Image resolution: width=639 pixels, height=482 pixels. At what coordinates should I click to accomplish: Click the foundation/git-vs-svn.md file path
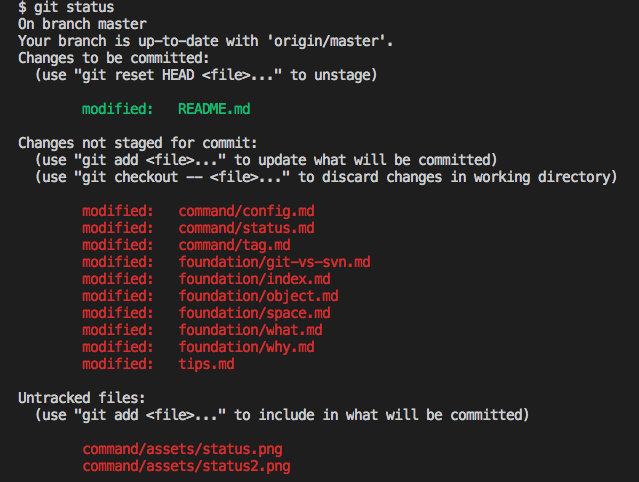pos(275,262)
